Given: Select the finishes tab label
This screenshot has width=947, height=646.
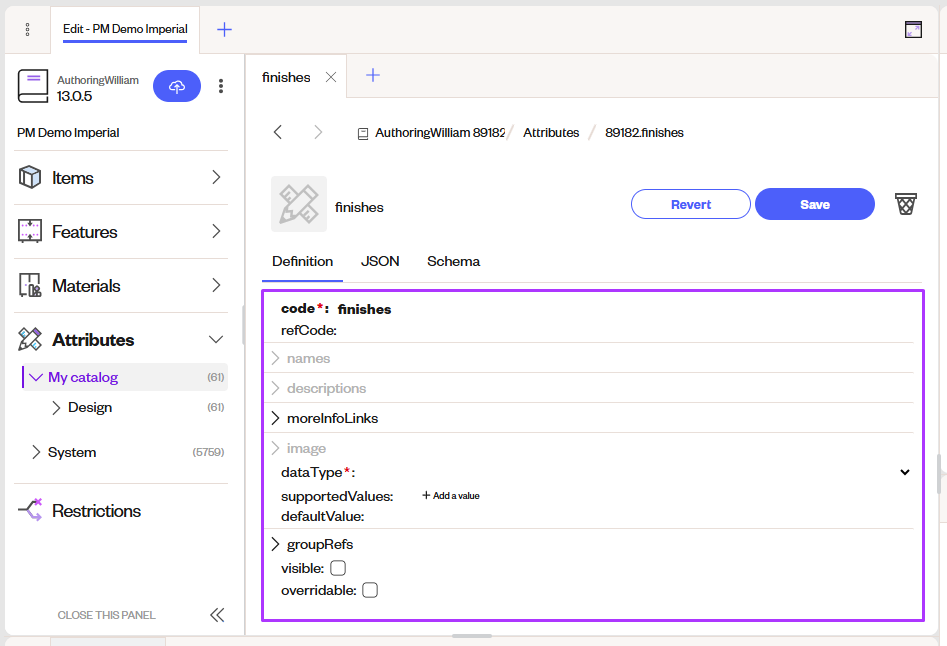Looking at the screenshot, I should [286, 77].
